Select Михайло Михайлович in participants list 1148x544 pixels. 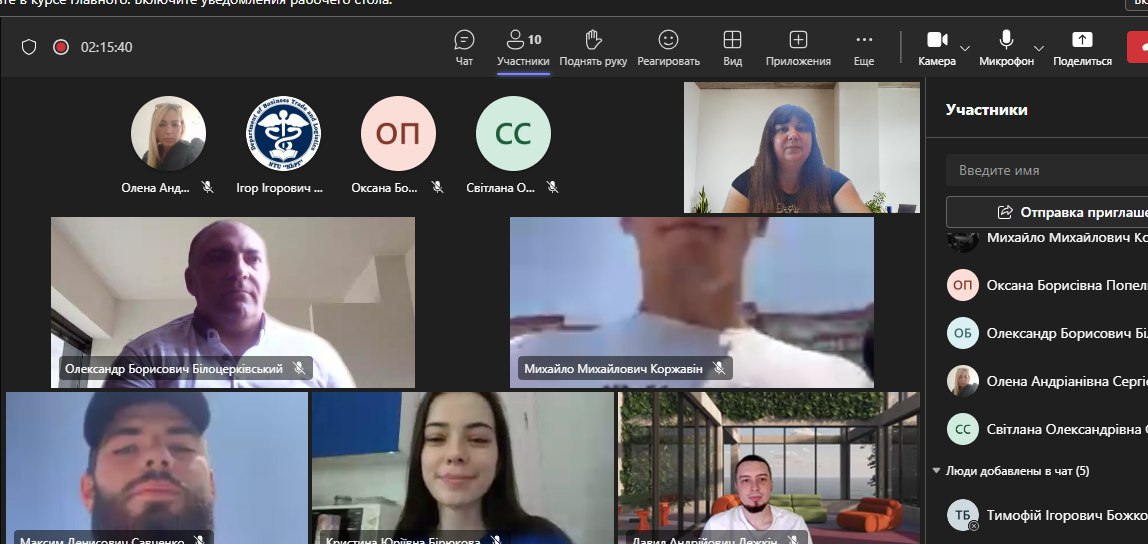coord(1047,238)
